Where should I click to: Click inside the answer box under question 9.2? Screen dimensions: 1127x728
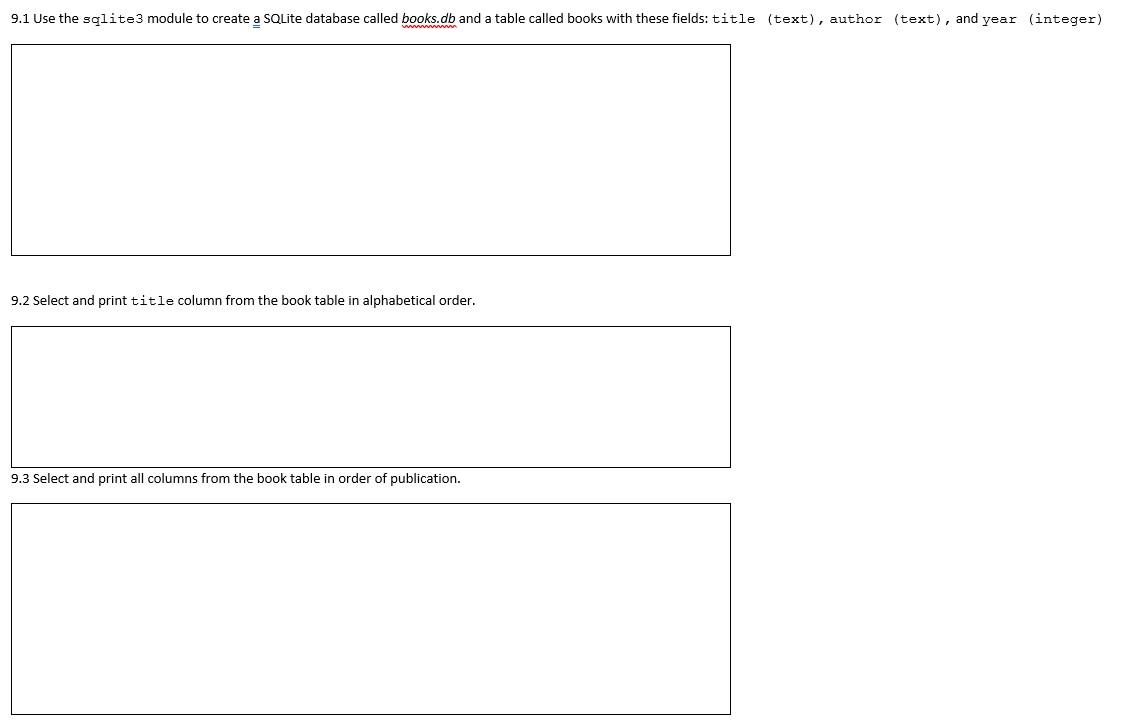(x=371, y=397)
